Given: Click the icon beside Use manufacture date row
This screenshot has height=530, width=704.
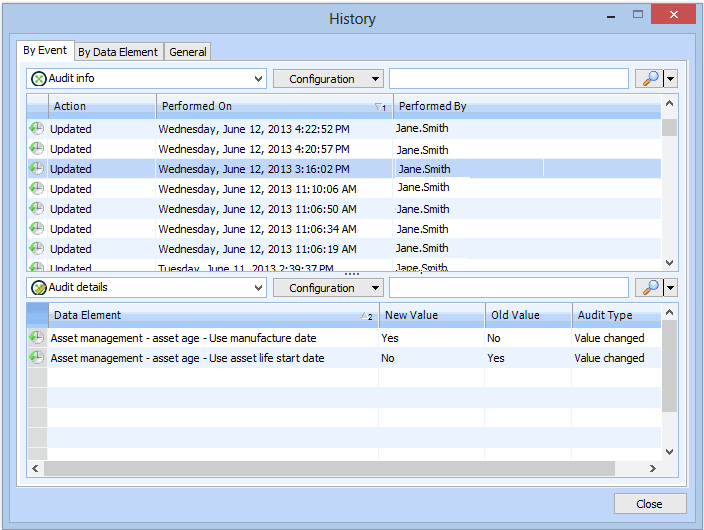Looking at the screenshot, I should 37,338.
